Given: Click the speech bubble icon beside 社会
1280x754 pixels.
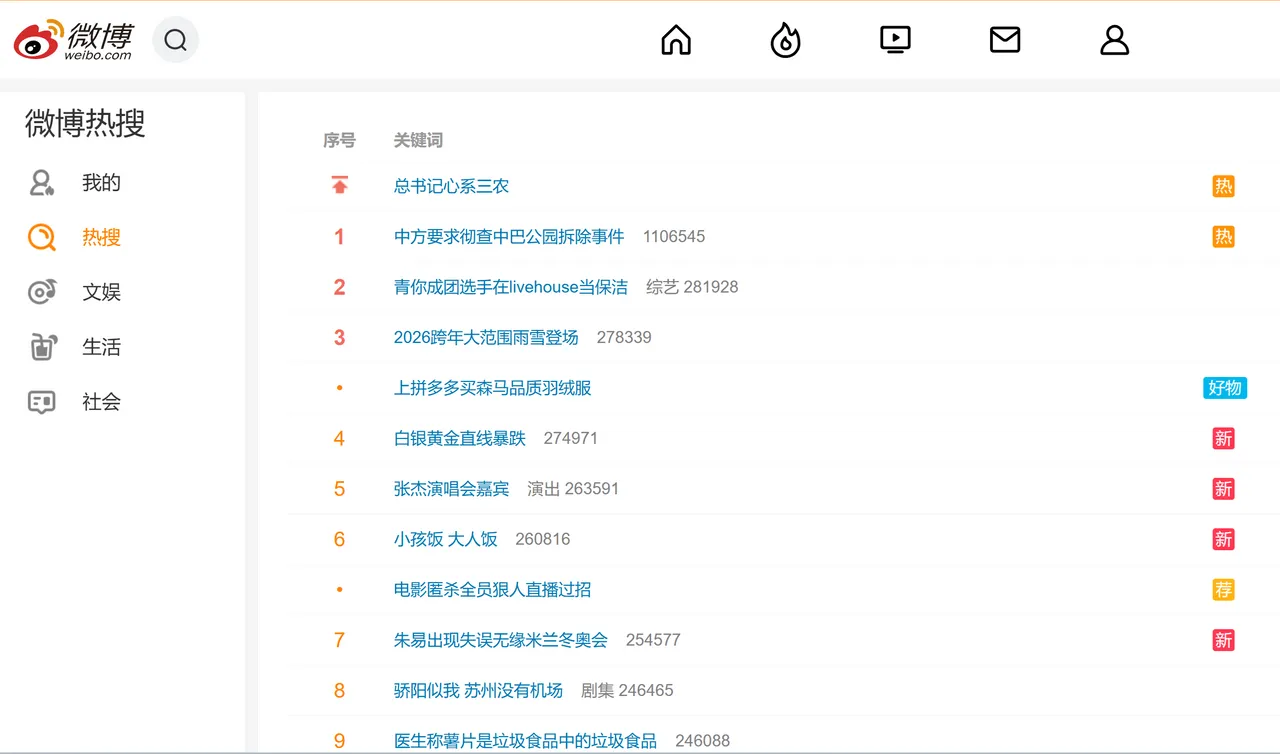Looking at the screenshot, I should pyautogui.click(x=41, y=401).
